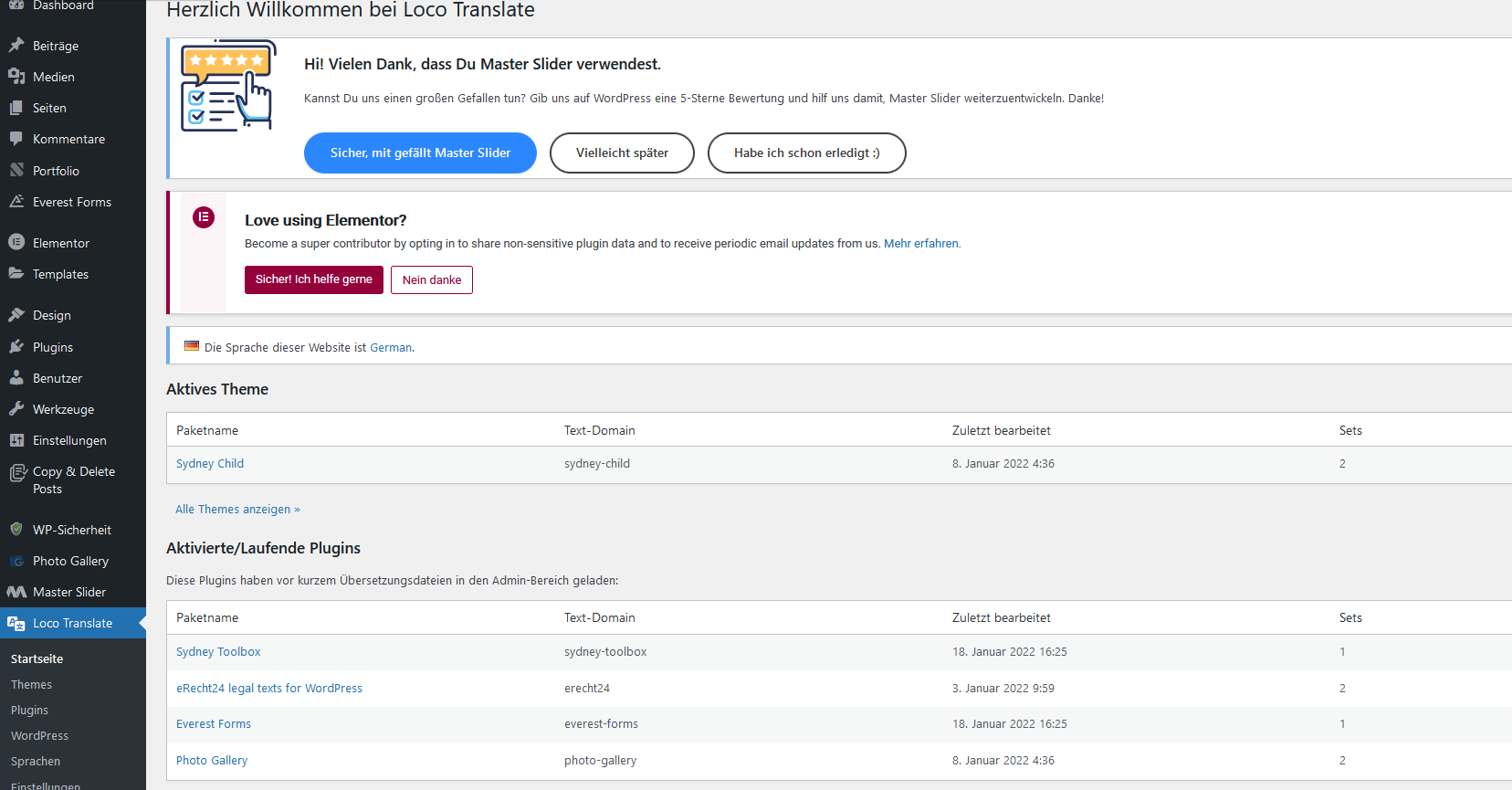1512x790 pixels.
Task: Click the Master Slider sidebar icon
Action: pyautogui.click(x=16, y=592)
